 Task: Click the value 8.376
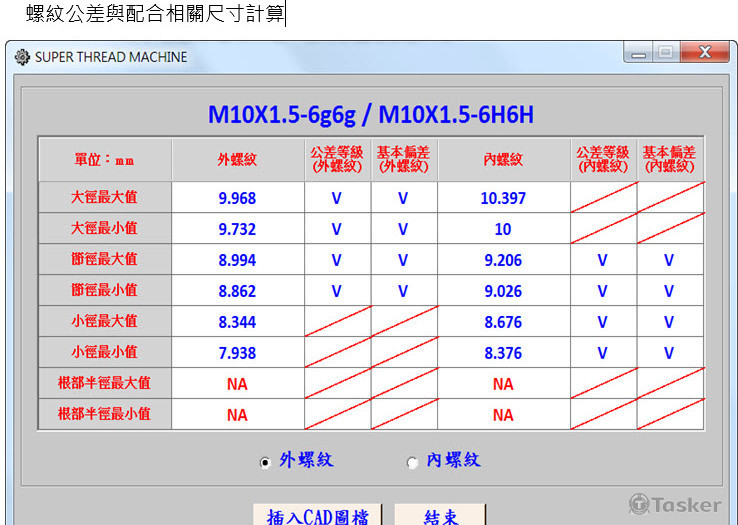tap(503, 353)
